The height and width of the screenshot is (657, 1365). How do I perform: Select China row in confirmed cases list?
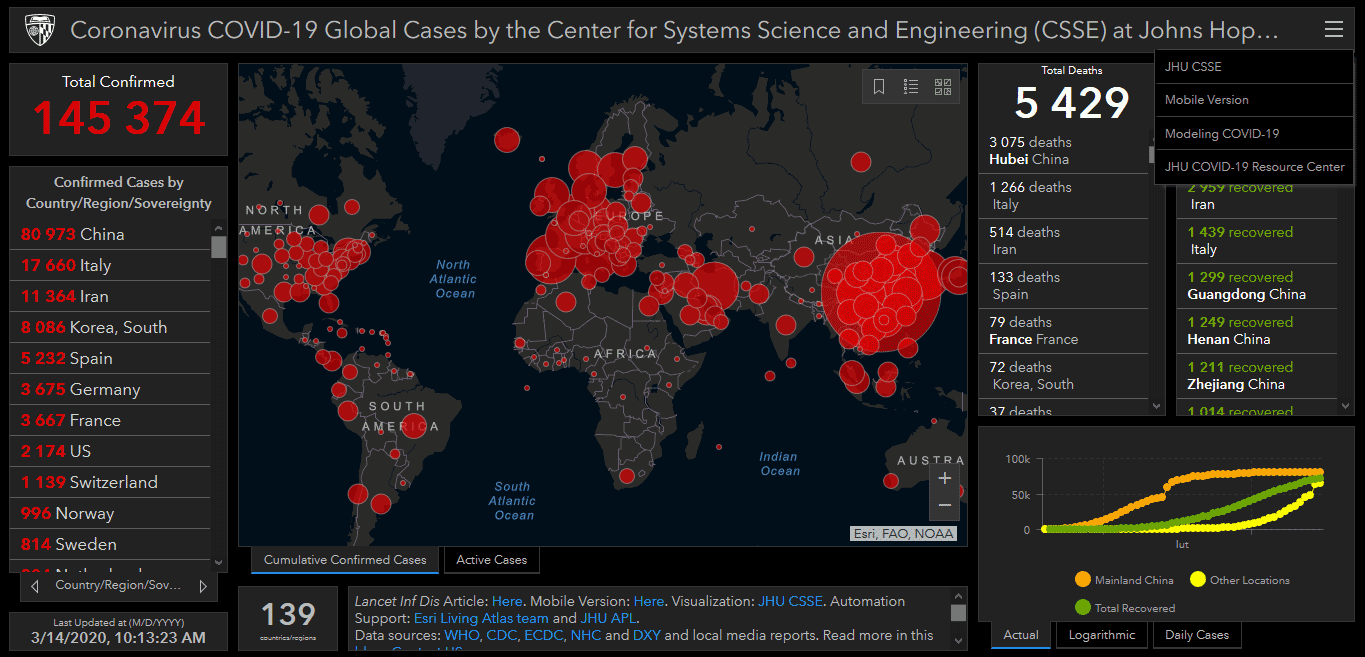click(111, 234)
